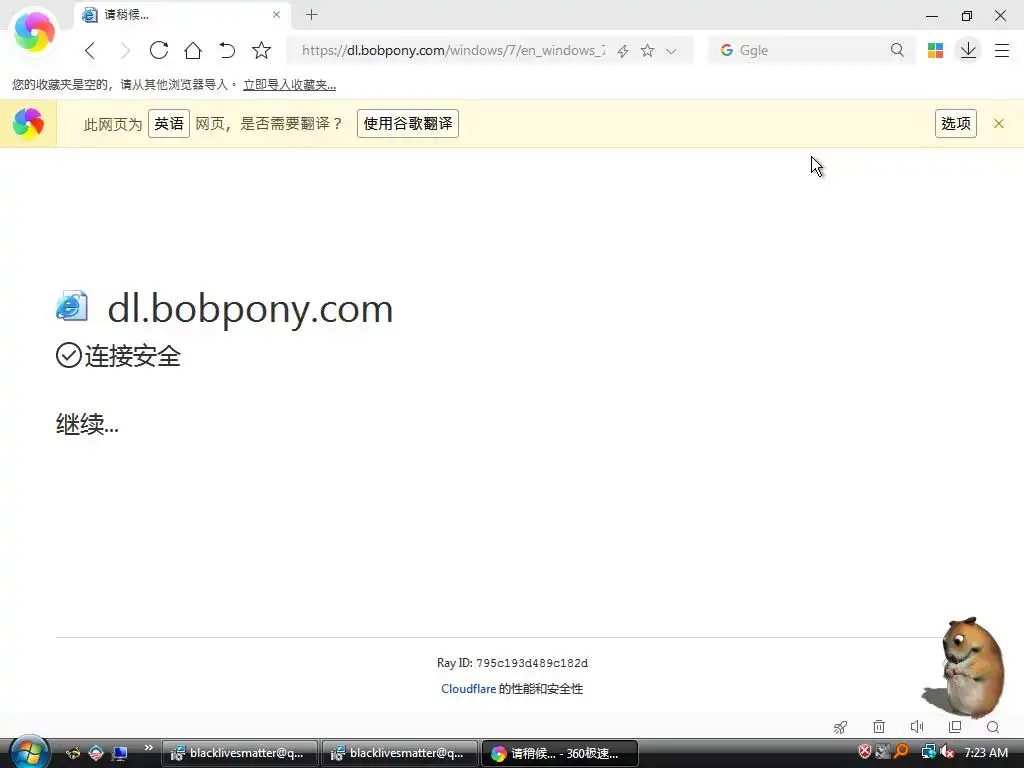Select the 请稍候 browser tab
Screen dimensions: 1024x768
click(182, 14)
